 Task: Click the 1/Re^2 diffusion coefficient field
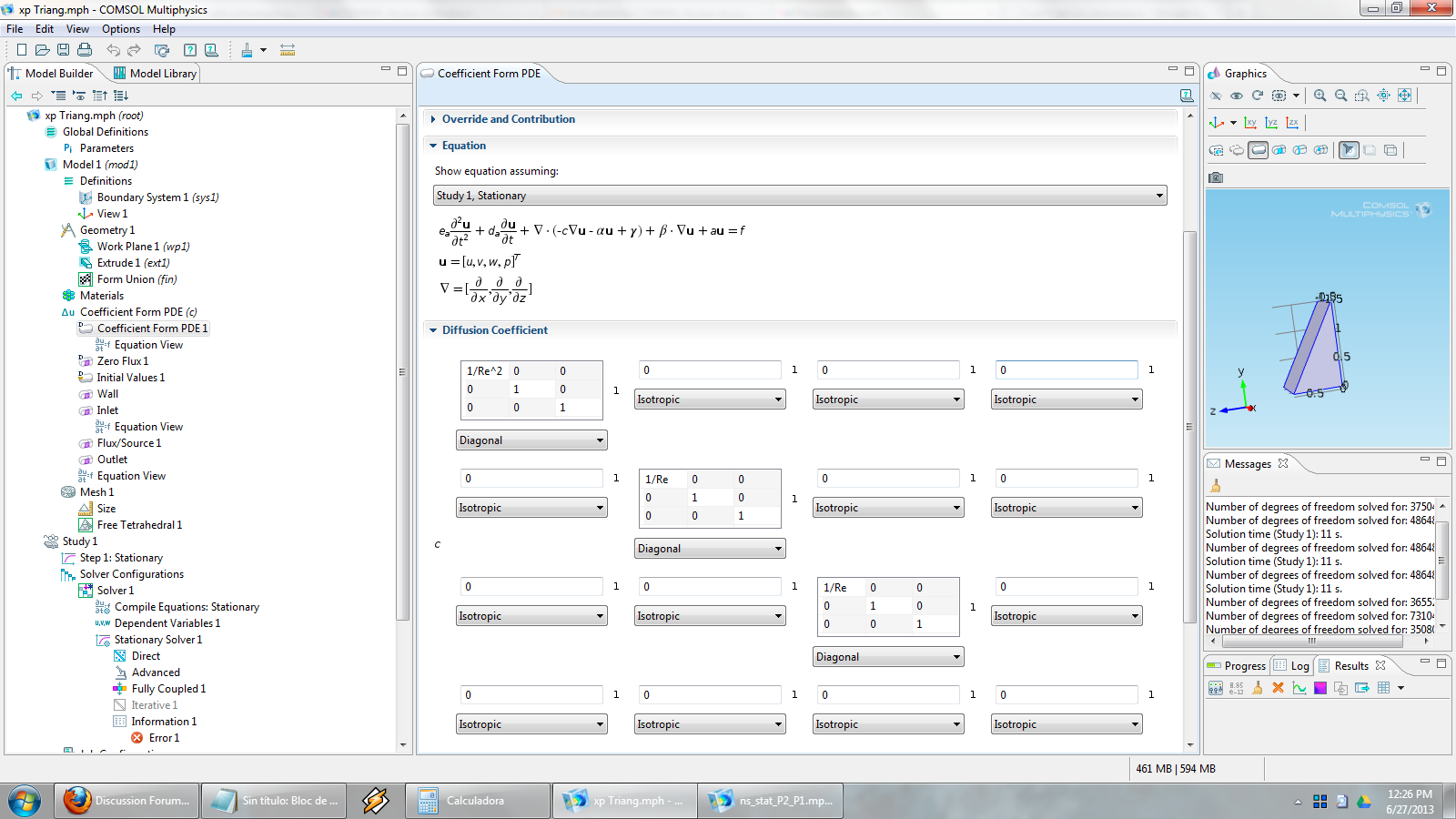coord(485,371)
